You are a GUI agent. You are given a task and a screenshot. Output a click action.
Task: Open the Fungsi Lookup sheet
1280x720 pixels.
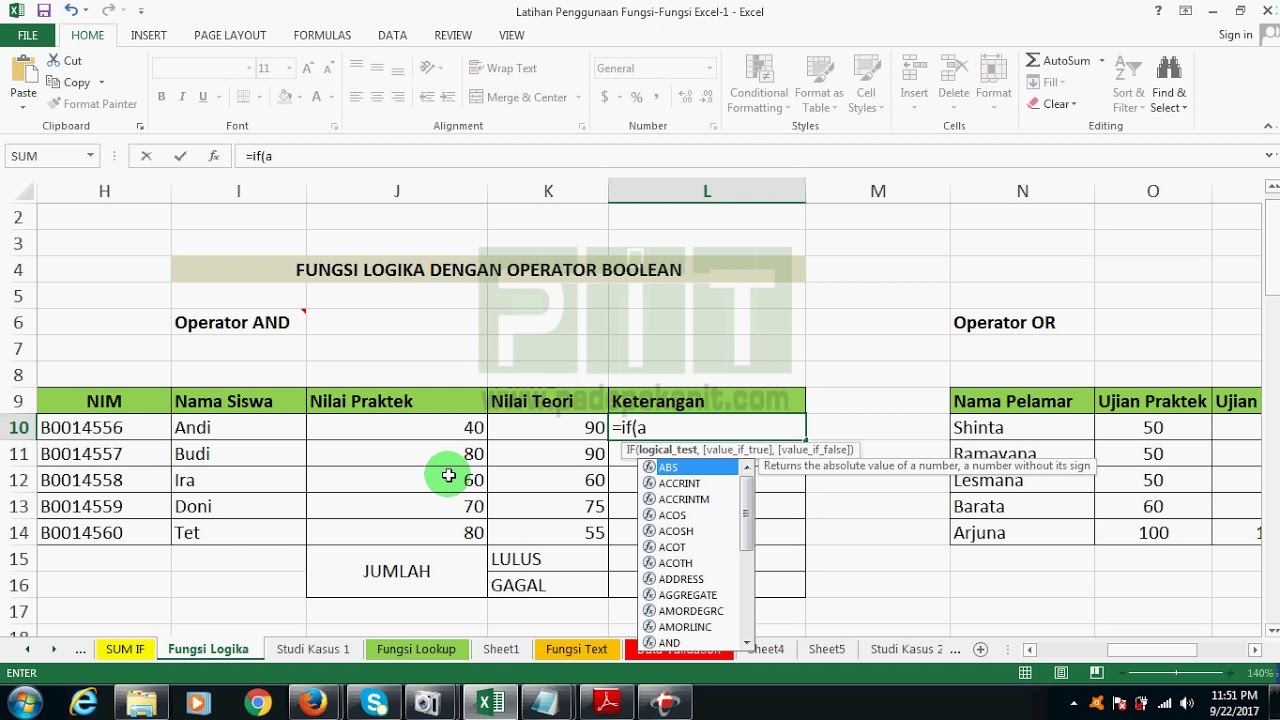pos(416,649)
